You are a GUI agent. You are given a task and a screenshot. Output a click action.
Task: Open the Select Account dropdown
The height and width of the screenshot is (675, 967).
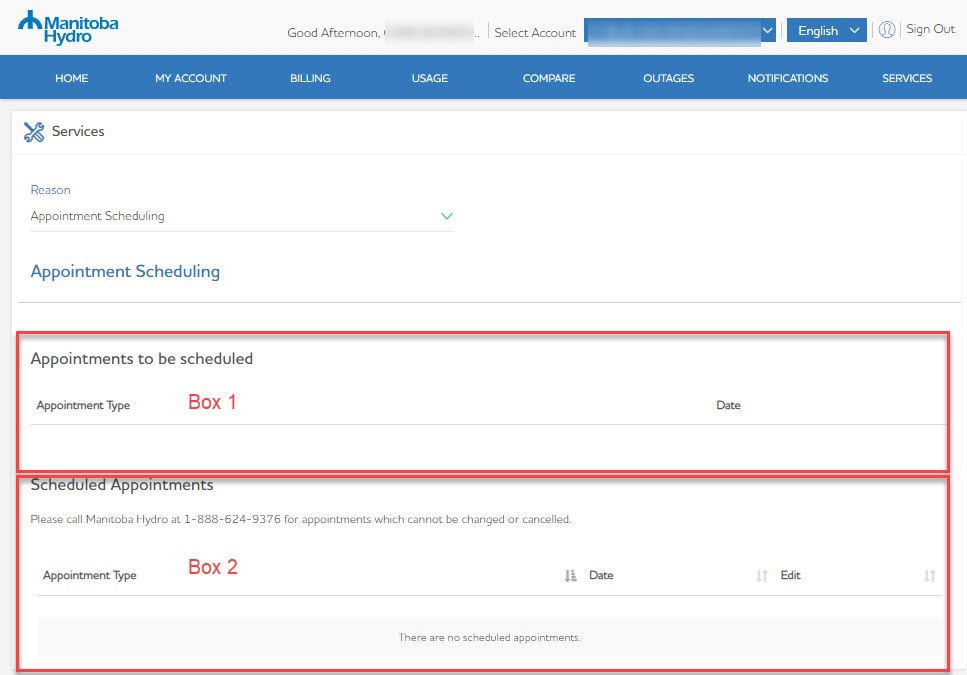tap(767, 31)
